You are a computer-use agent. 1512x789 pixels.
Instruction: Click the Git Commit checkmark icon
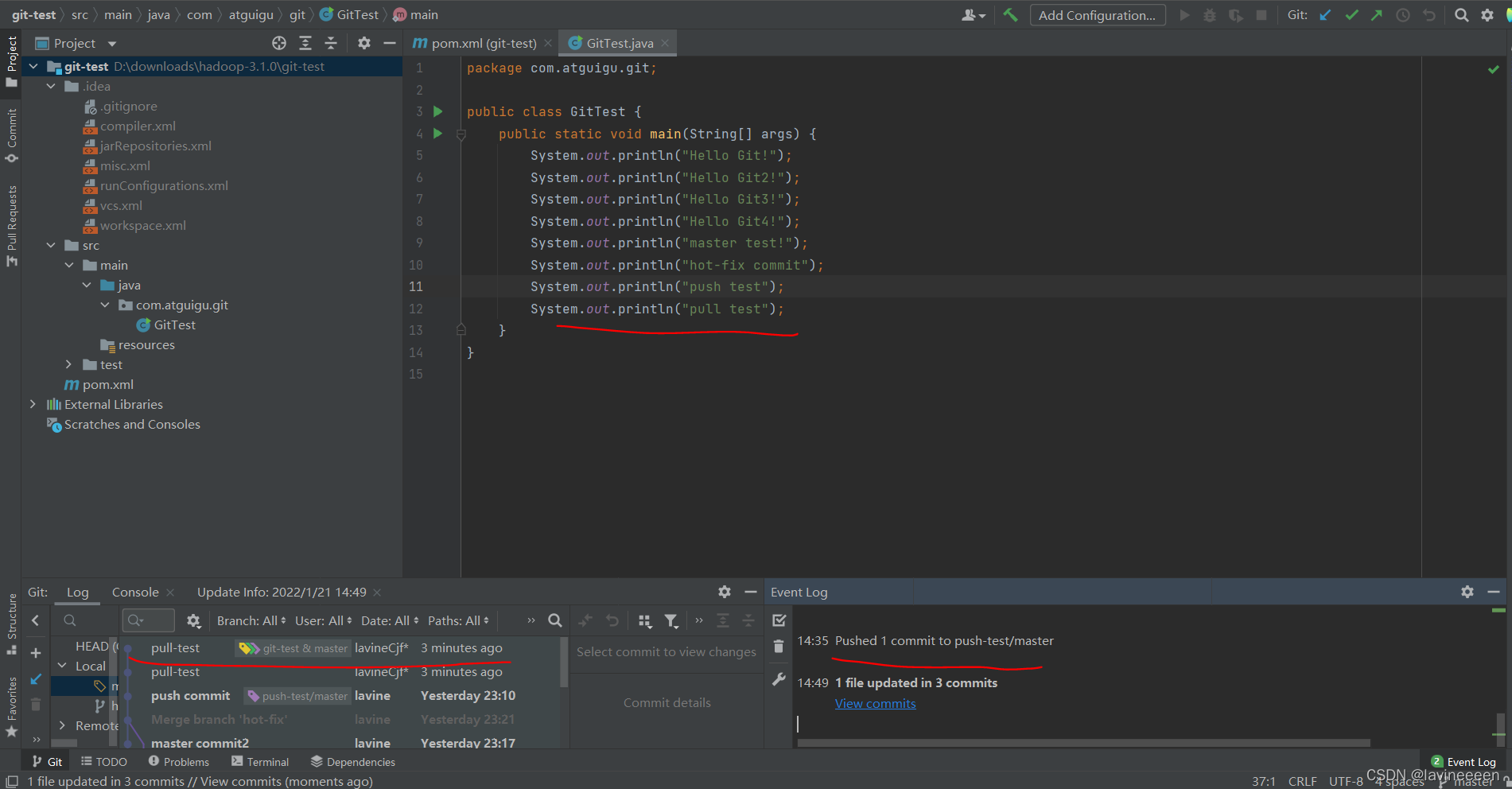pos(1351,14)
